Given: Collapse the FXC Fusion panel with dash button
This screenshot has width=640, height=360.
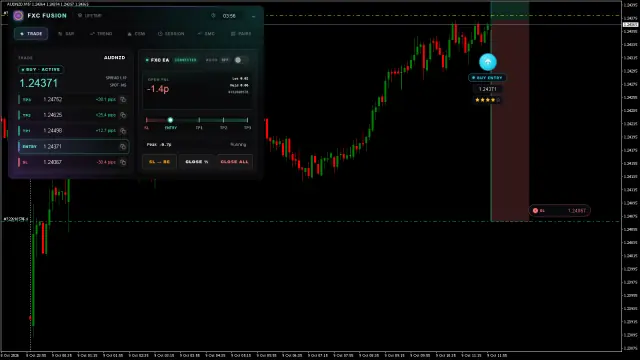Looking at the screenshot, I should [x=253, y=16].
